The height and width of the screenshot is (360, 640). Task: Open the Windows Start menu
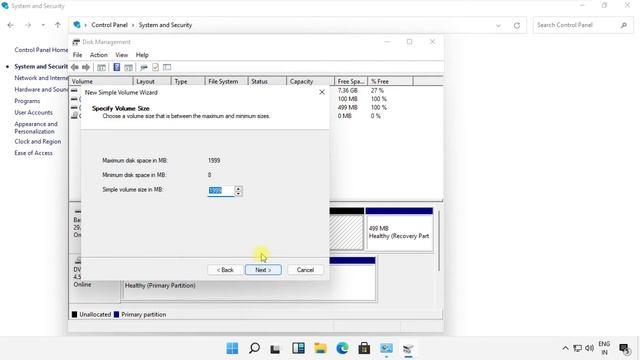click(x=232, y=348)
